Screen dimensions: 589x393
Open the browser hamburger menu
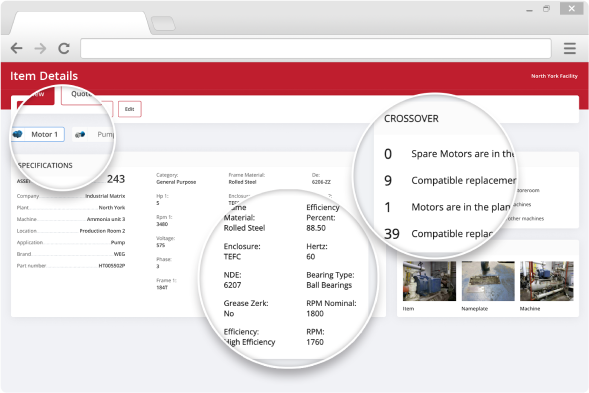(569, 48)
